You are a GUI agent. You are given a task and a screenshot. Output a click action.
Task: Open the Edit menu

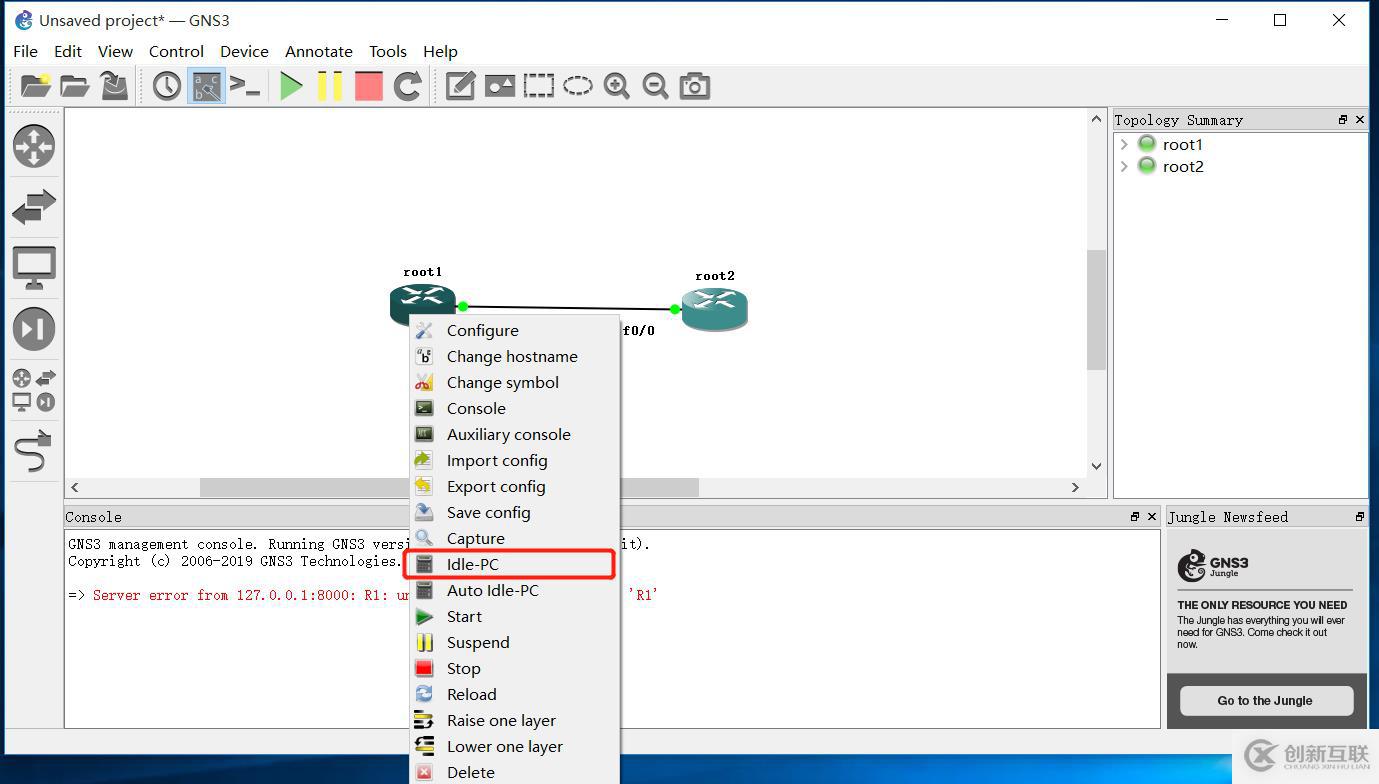pos(68,51)
